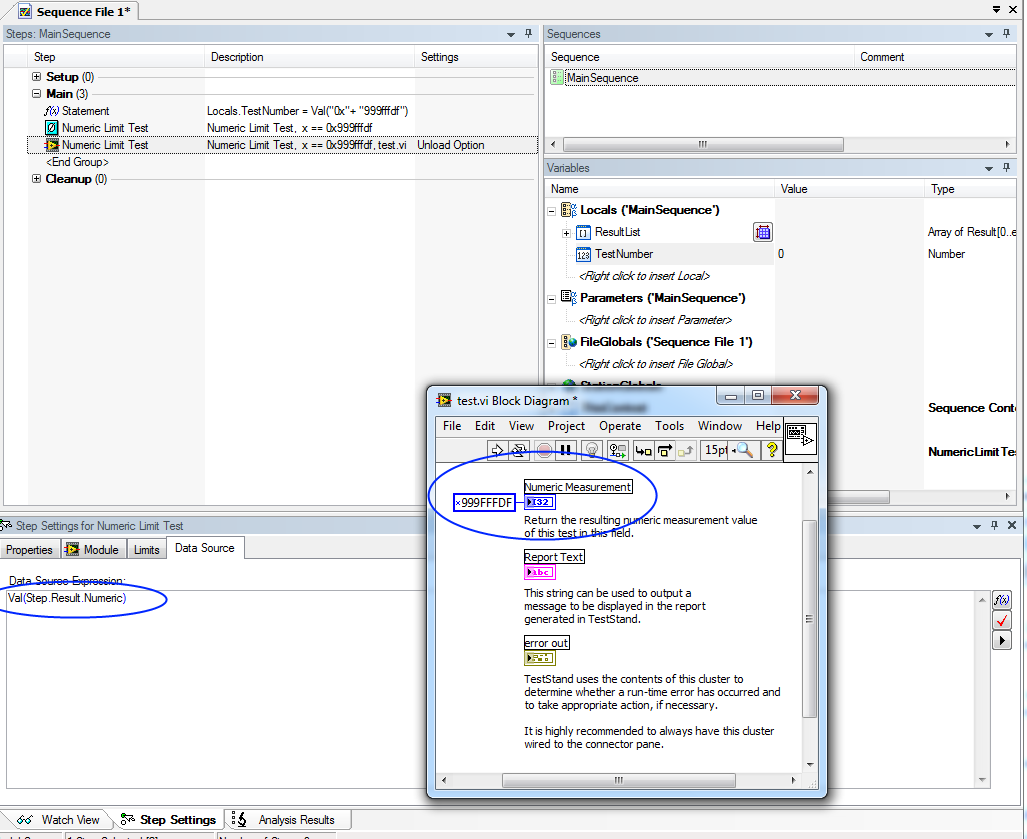Click the Retain Wire Values icon
This screenshot has height=839, width=1027.
click(x=617, y=451)
